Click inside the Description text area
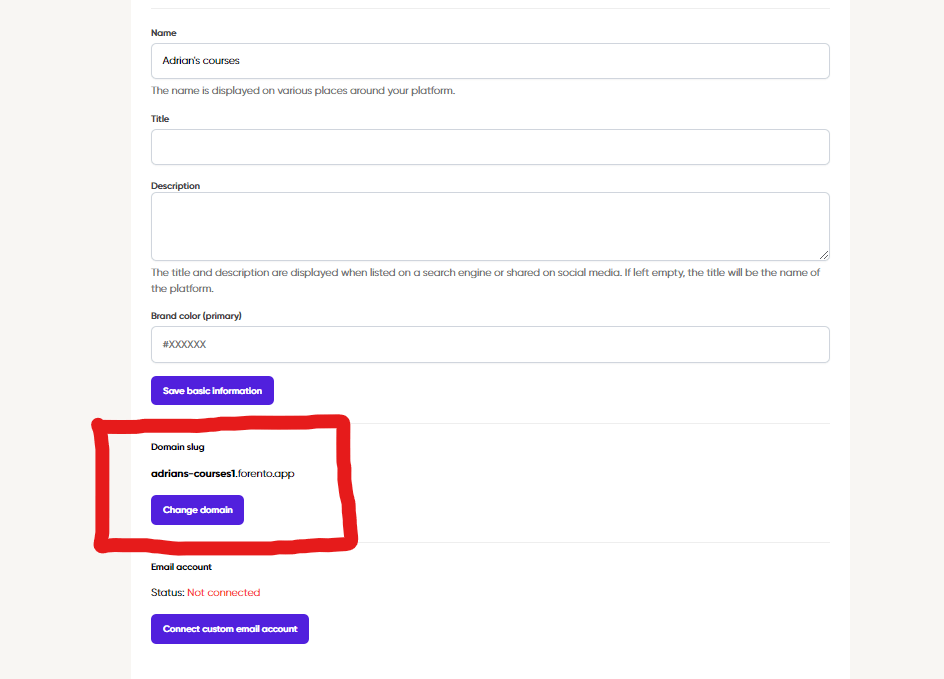 tap(490, 226)
